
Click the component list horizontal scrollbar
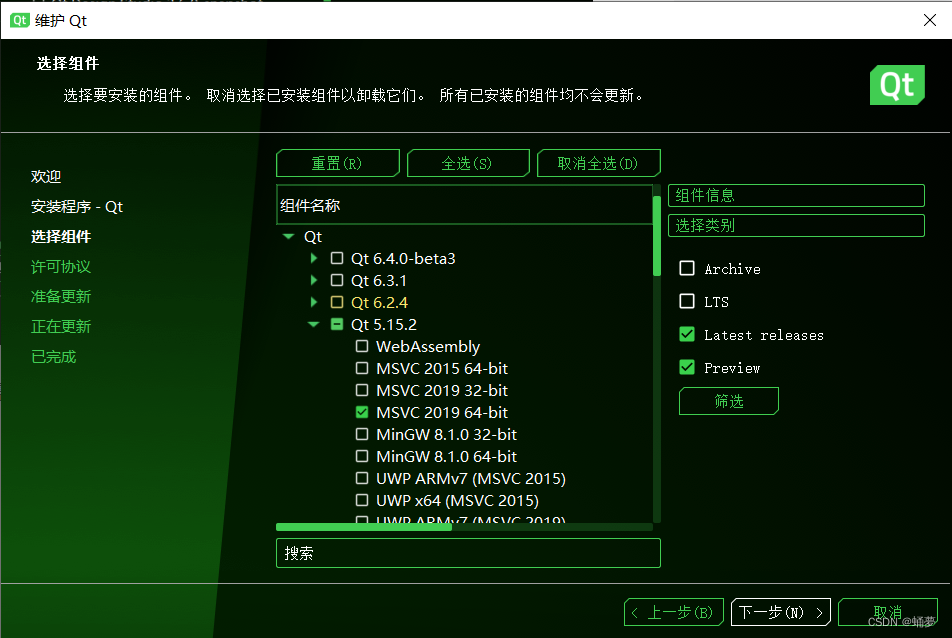364,527
